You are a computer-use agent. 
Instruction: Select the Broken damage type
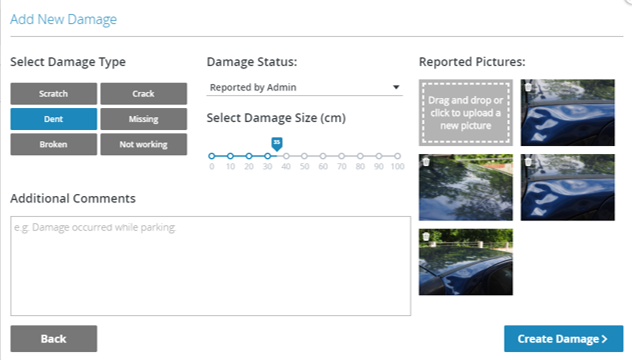coord(54,144)
